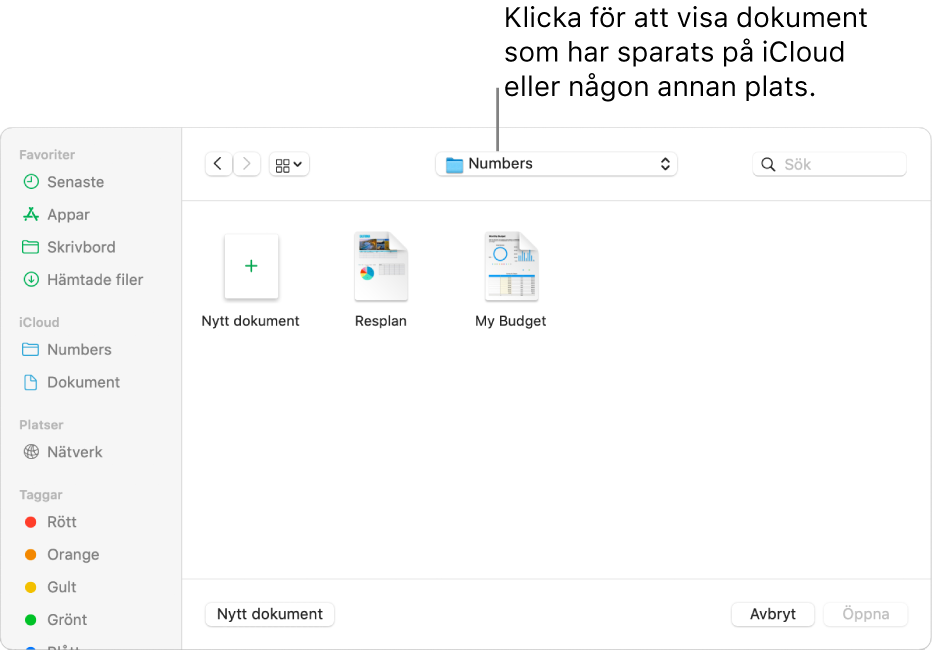
Task: Filter by the Grönt tag label
Action: click(67, 620)
